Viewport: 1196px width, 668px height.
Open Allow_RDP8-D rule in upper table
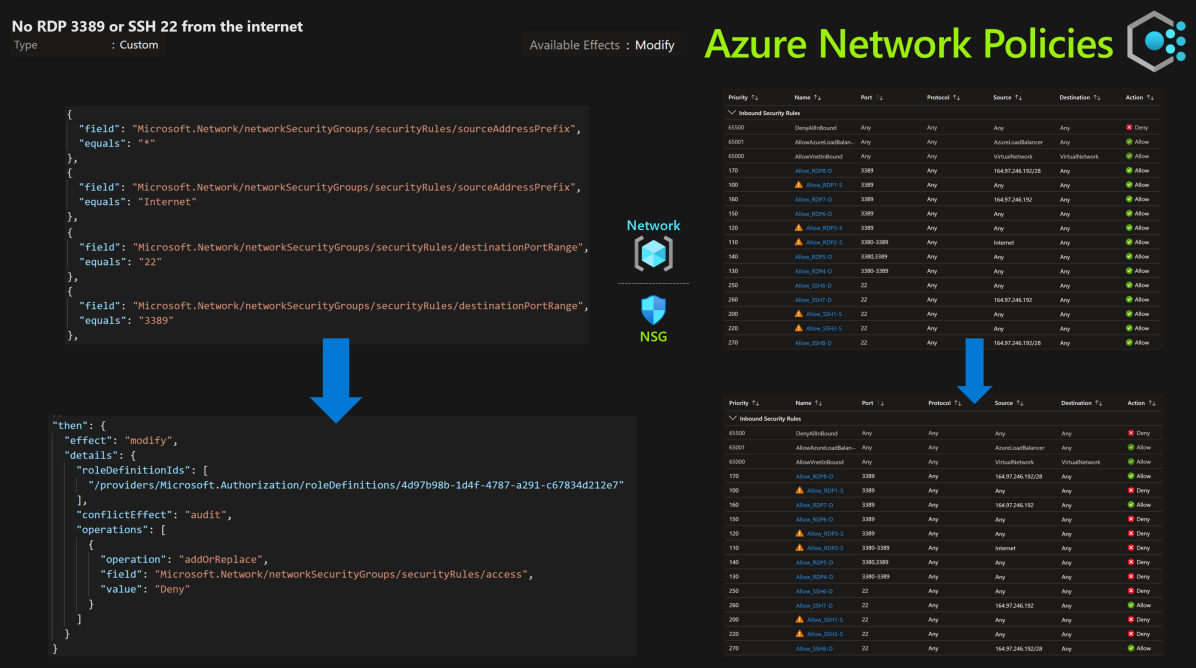click(x=813, y=171)
